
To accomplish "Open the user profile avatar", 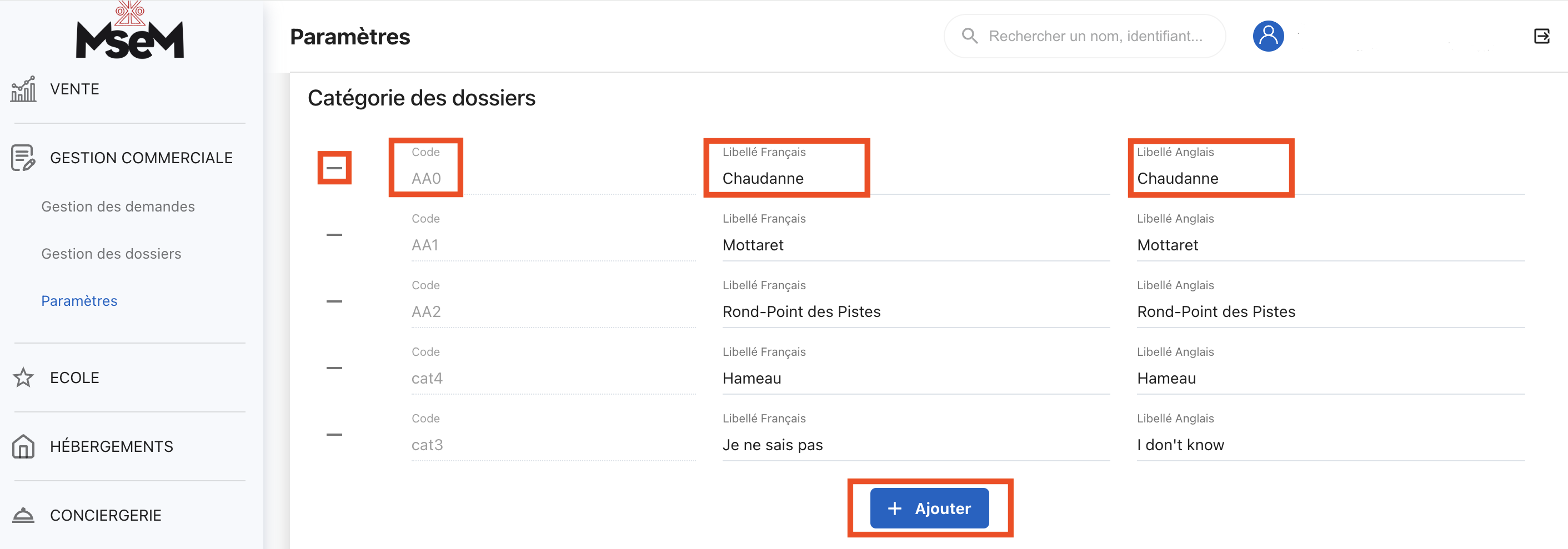I will pyautogui.click(x=1268, y=37).
